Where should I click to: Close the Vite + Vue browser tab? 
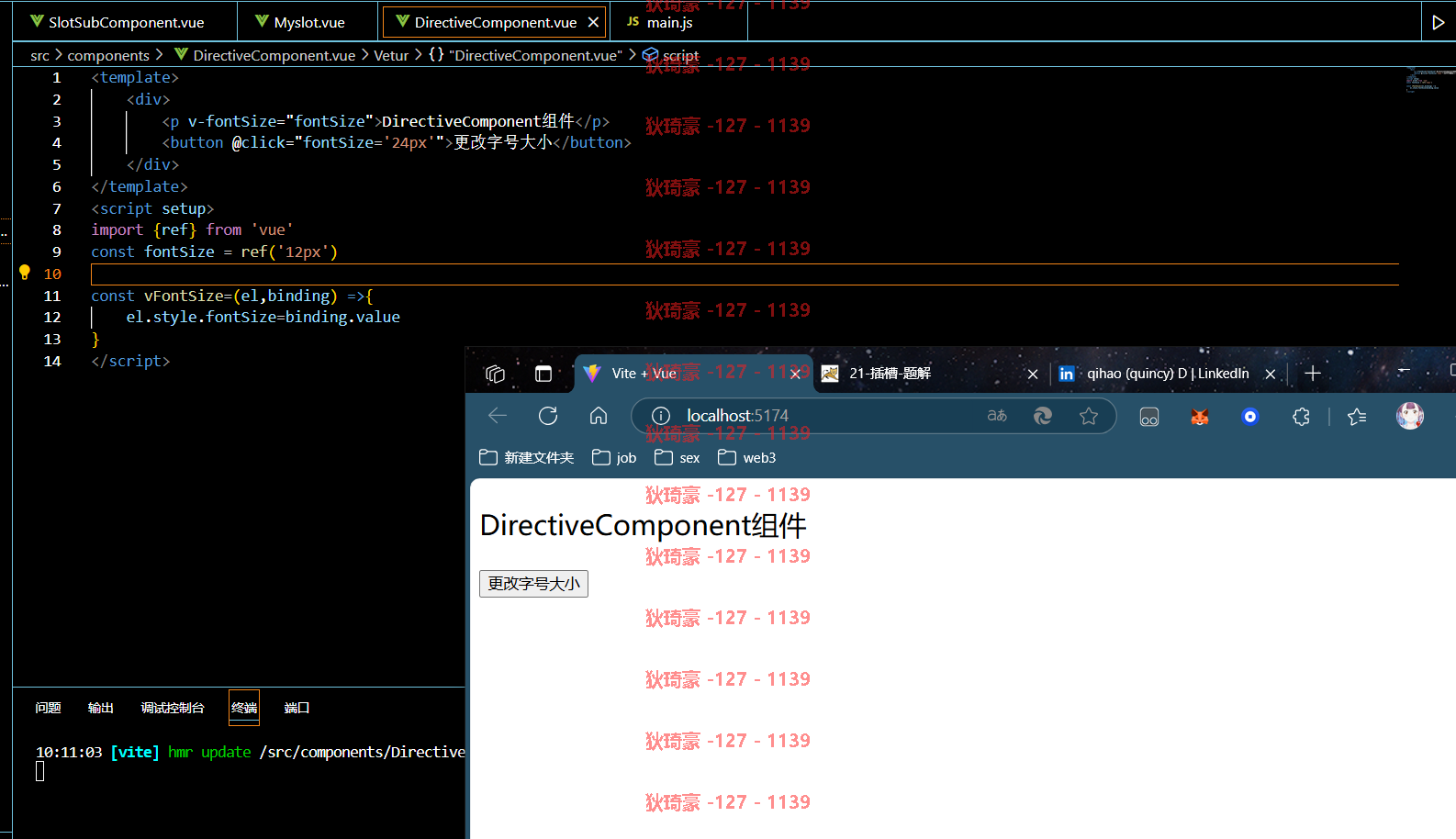pyautogui.click(x=795, y=374)
